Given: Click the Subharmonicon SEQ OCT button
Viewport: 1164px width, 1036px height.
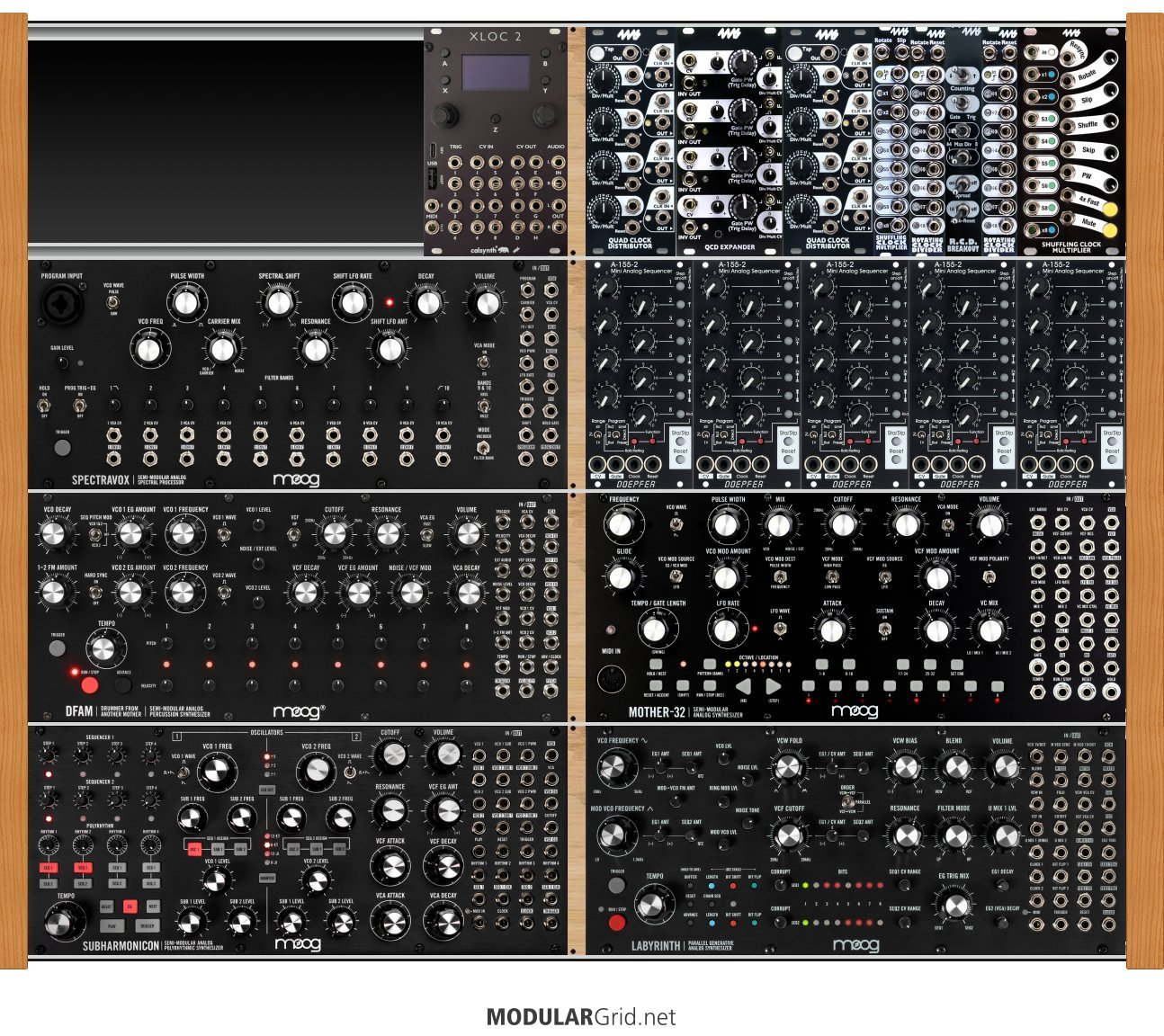Looking at the screenshot, I should tap(267, 790).
